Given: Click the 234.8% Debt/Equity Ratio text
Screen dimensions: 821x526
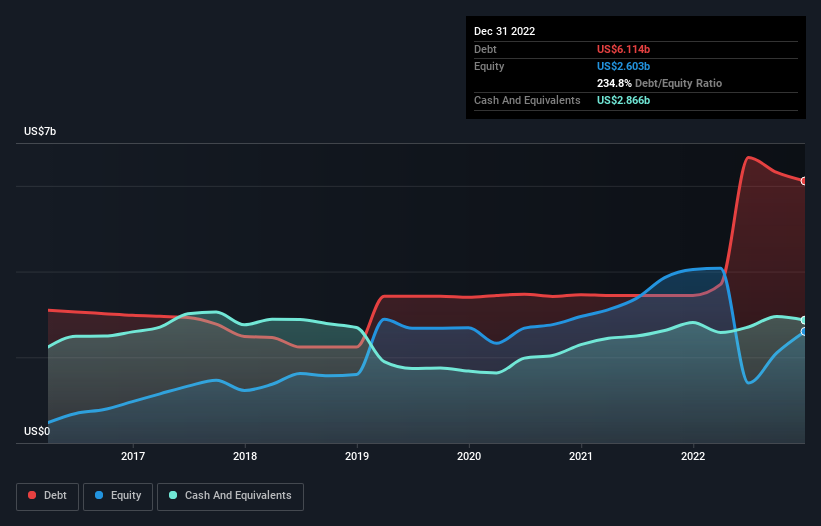Looking at the screenshot, I should tap(659, 83).
